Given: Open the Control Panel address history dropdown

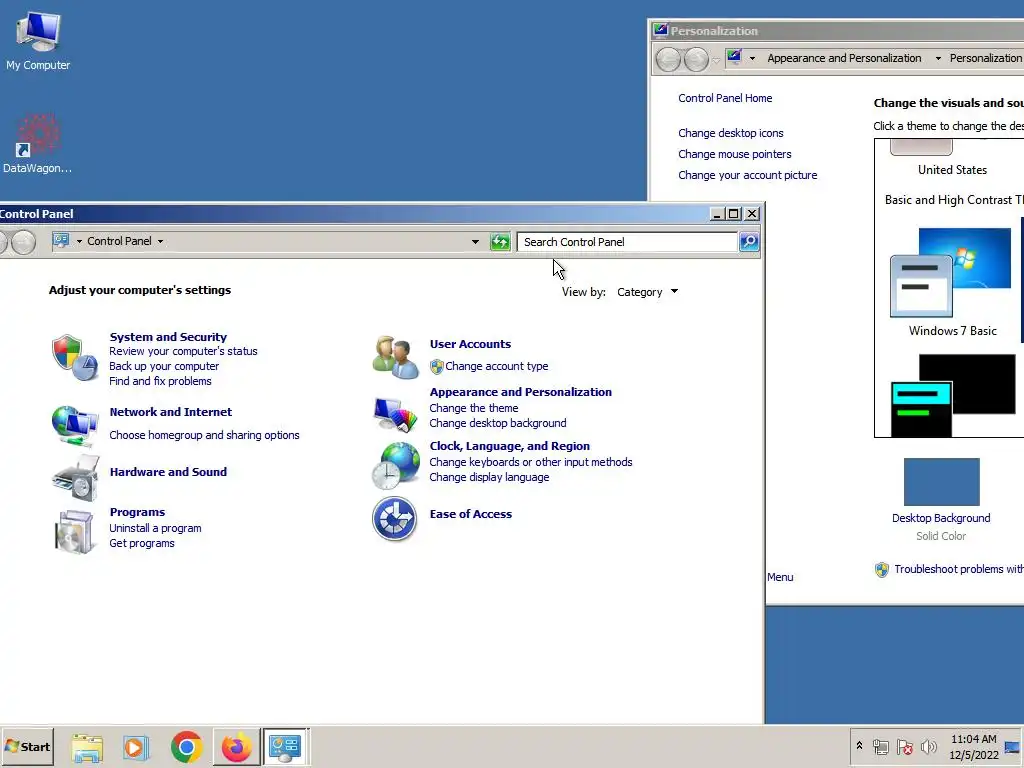Looking at the screenshot, I should coord(475,242).
